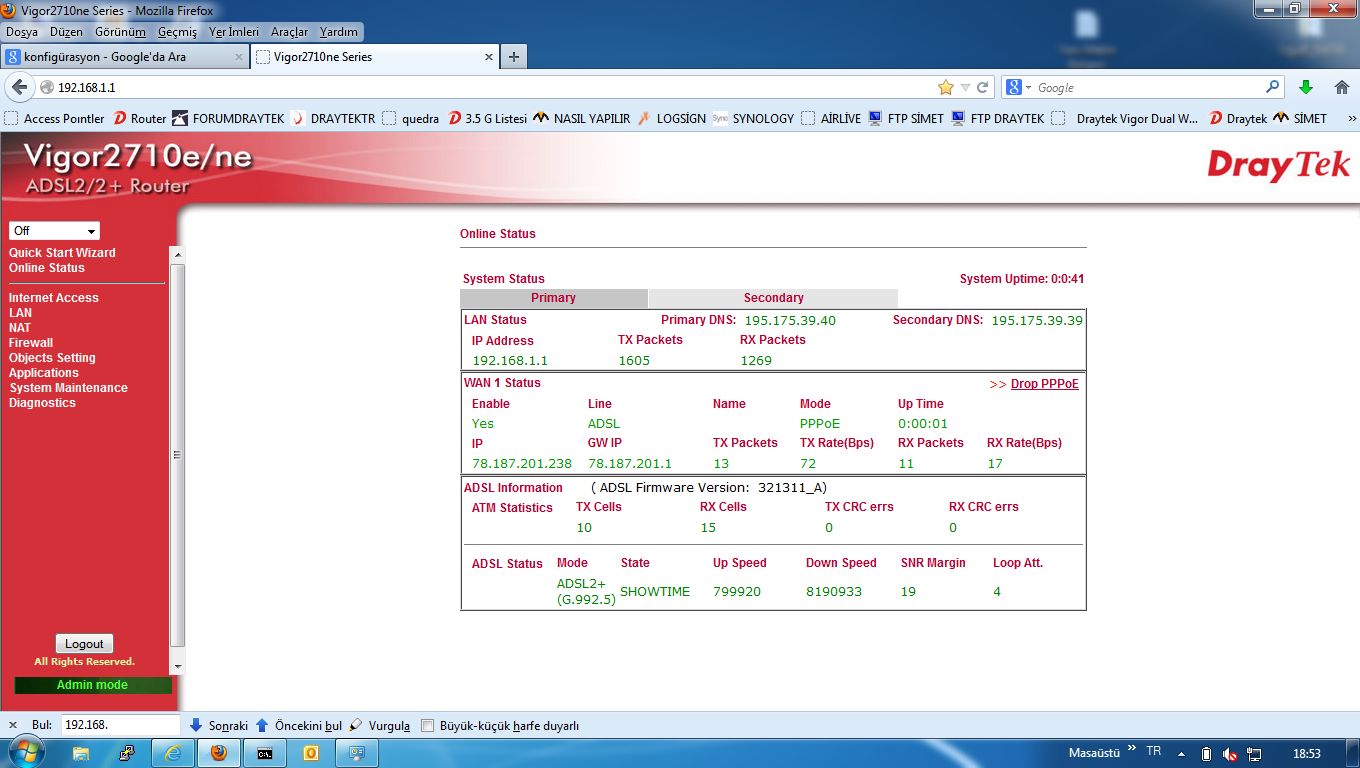The image size is (1360, 768).
Task: Open the Downloads green arrow icon
Action: point(1305,87)
